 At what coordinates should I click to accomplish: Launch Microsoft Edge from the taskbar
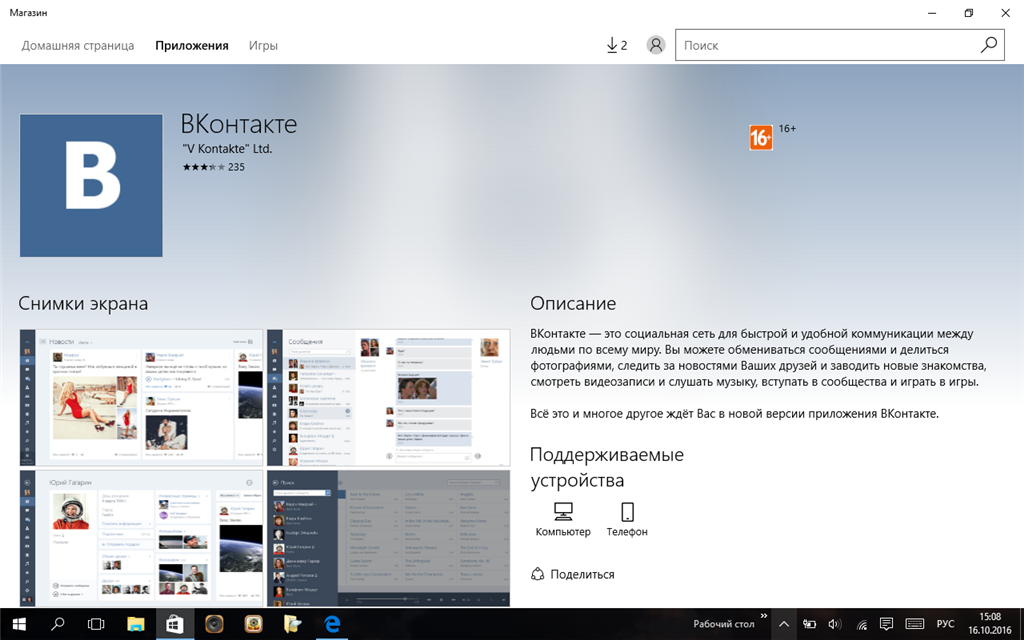[x=332, y=624]
